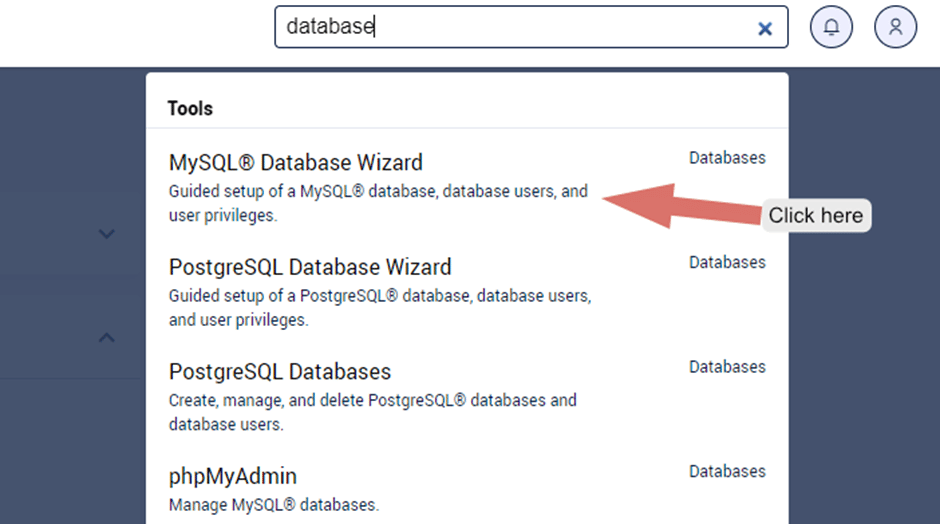This screenshot has height=524, width=940.
Task: Expand the sidebar section with down chevron
Action: tap(107, 234)
